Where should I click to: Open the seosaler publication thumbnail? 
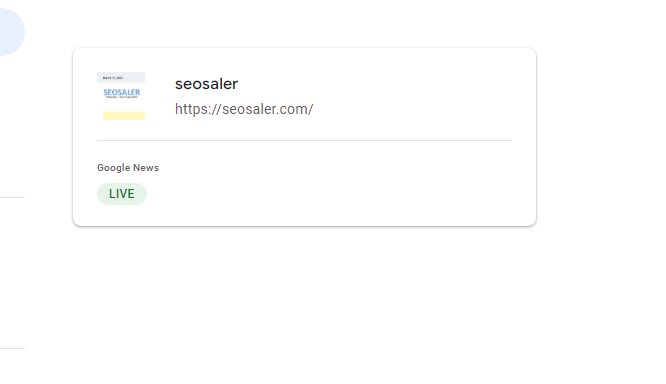[x=121, y=96]
